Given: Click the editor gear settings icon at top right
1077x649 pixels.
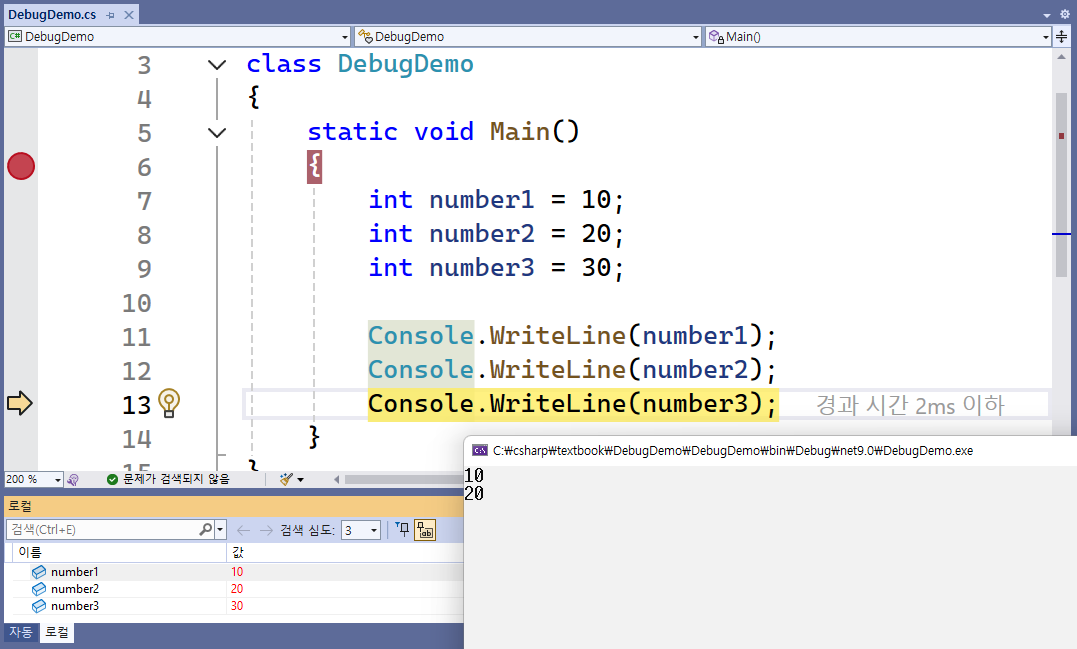Looking at the screenshot, I should coord(1064,15).
